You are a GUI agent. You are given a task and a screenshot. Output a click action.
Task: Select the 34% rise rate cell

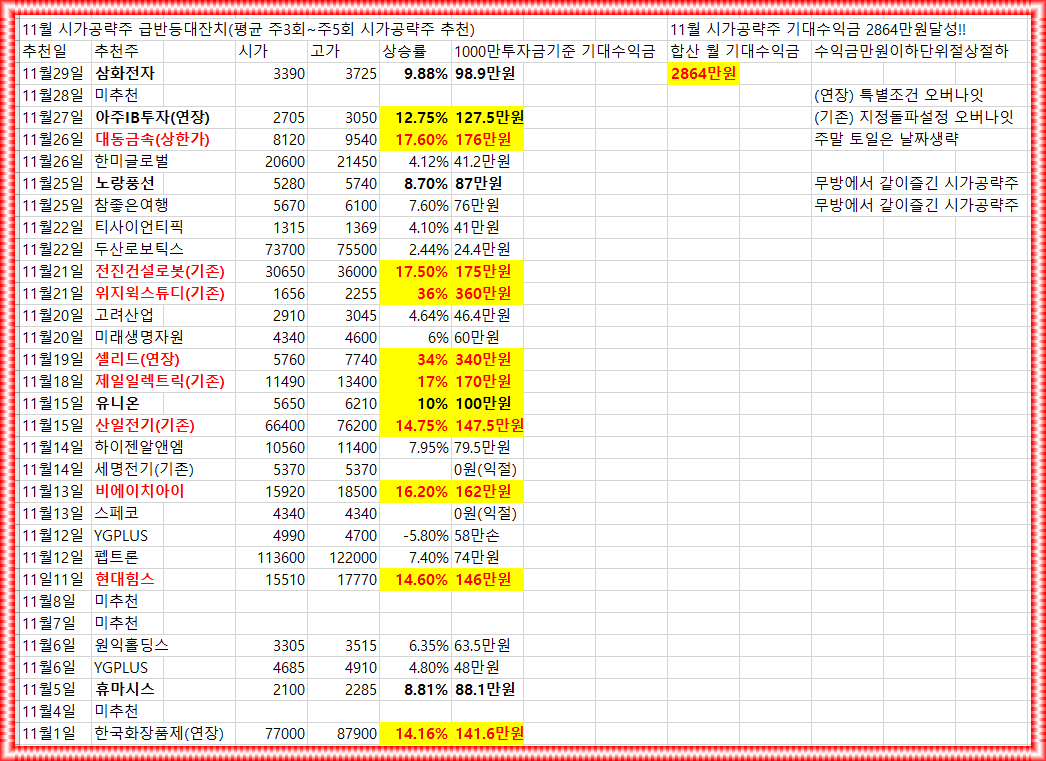(416, 359)
